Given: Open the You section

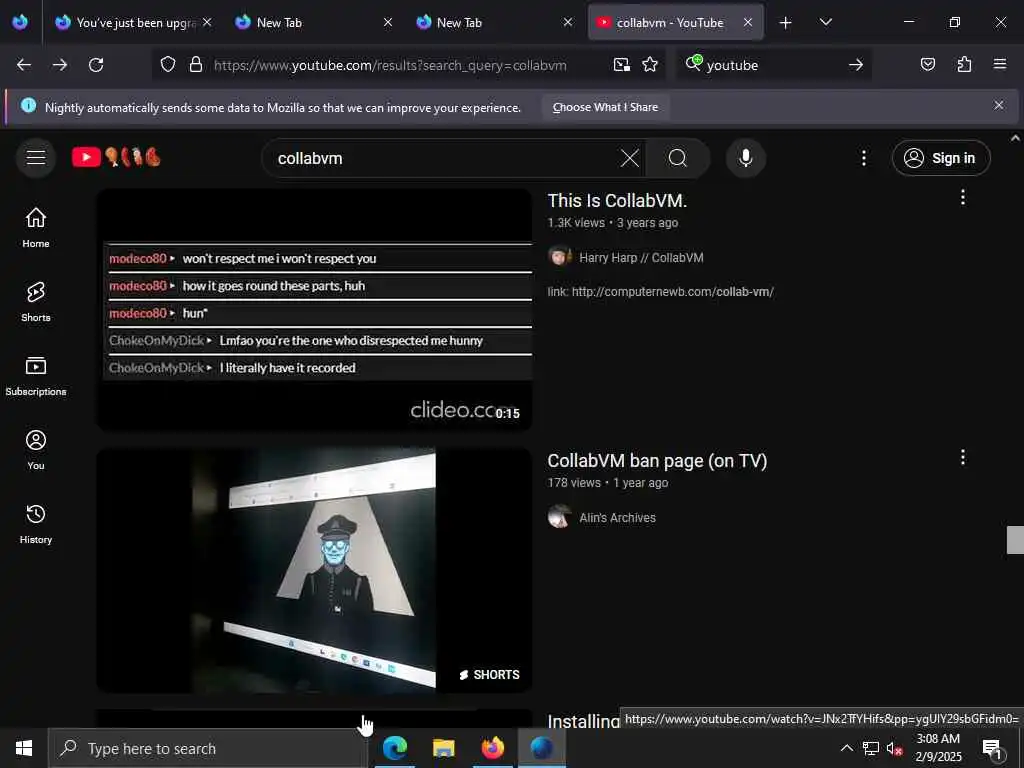Looking at the screenshot, I should [x=36, y=449].
